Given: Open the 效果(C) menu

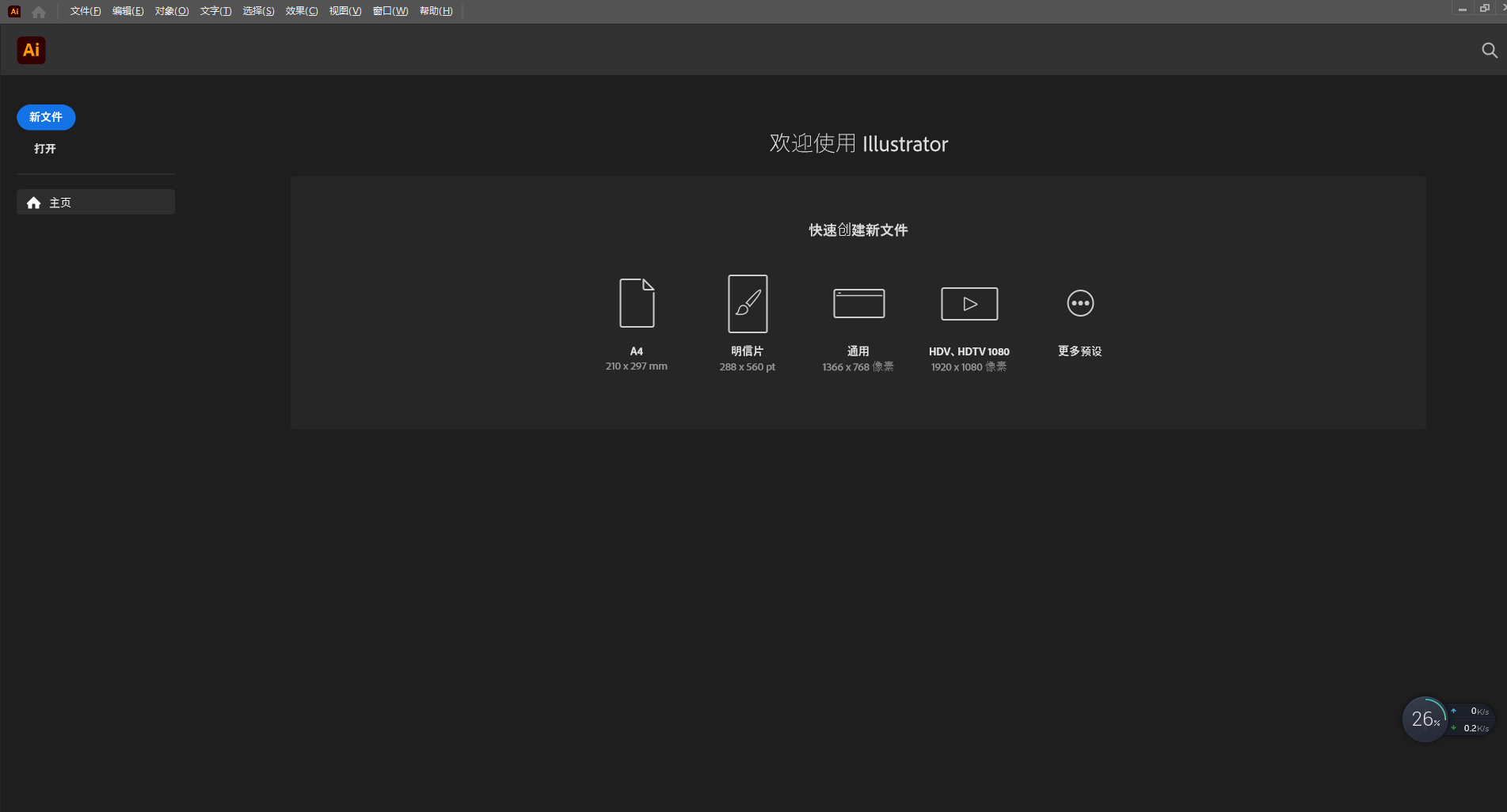Looking at the screenshot, I should [x=301, y=11].
